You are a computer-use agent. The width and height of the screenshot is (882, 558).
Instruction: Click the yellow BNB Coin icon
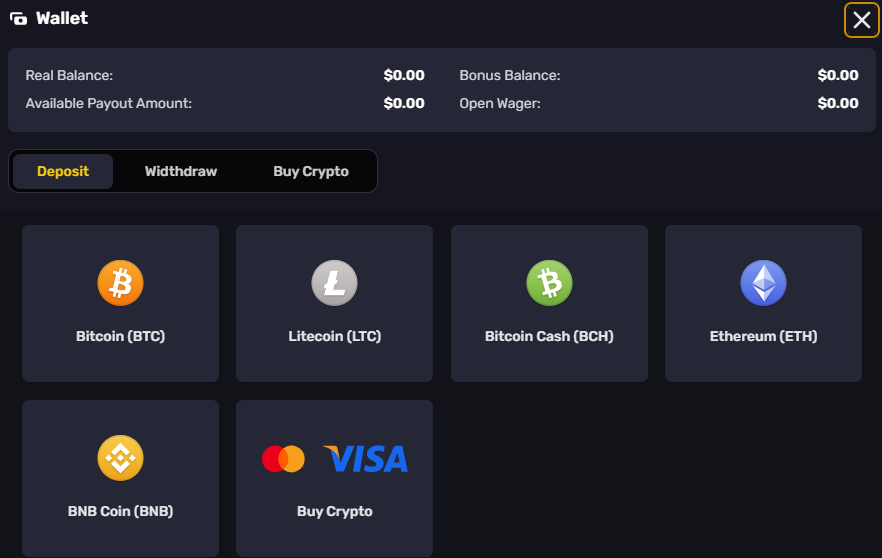tap(120, 458)
